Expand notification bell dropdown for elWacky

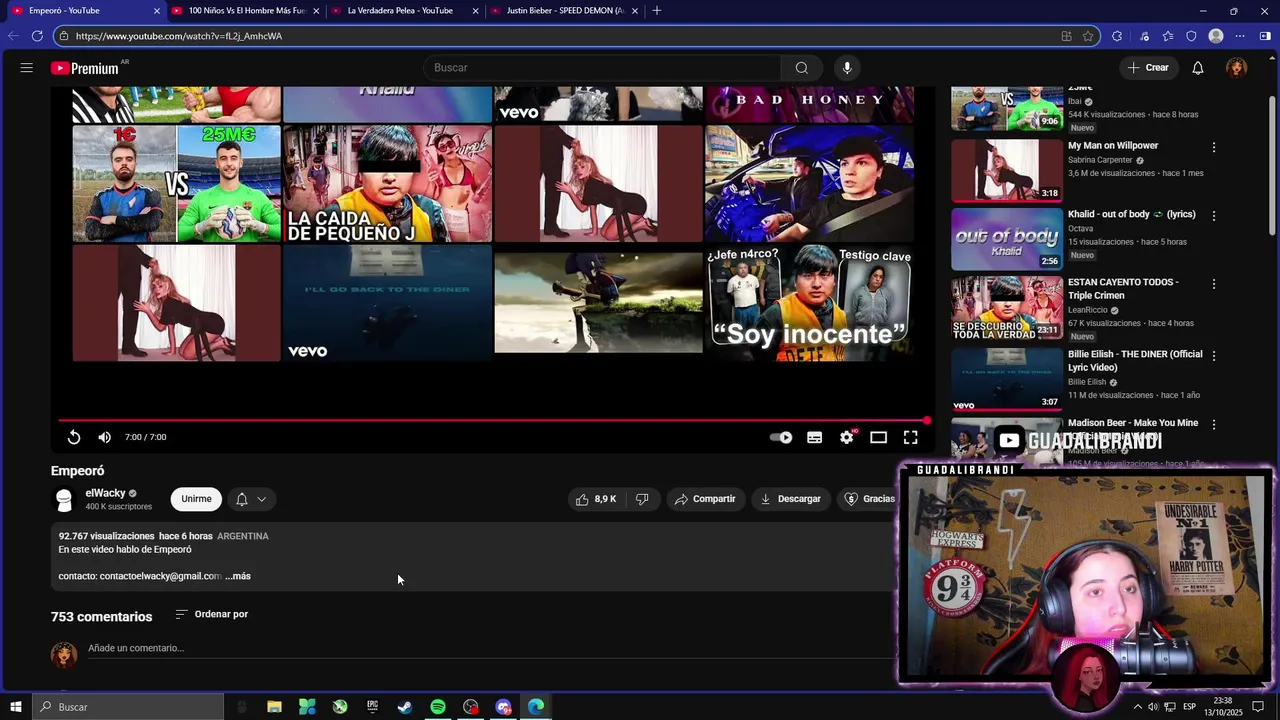click(251, 499)
